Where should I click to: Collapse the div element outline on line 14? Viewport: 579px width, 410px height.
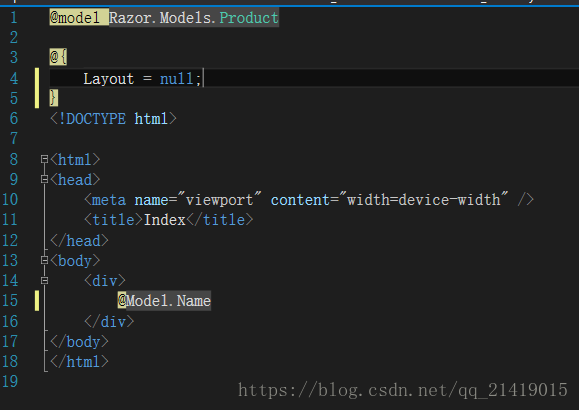coord(44,281)
